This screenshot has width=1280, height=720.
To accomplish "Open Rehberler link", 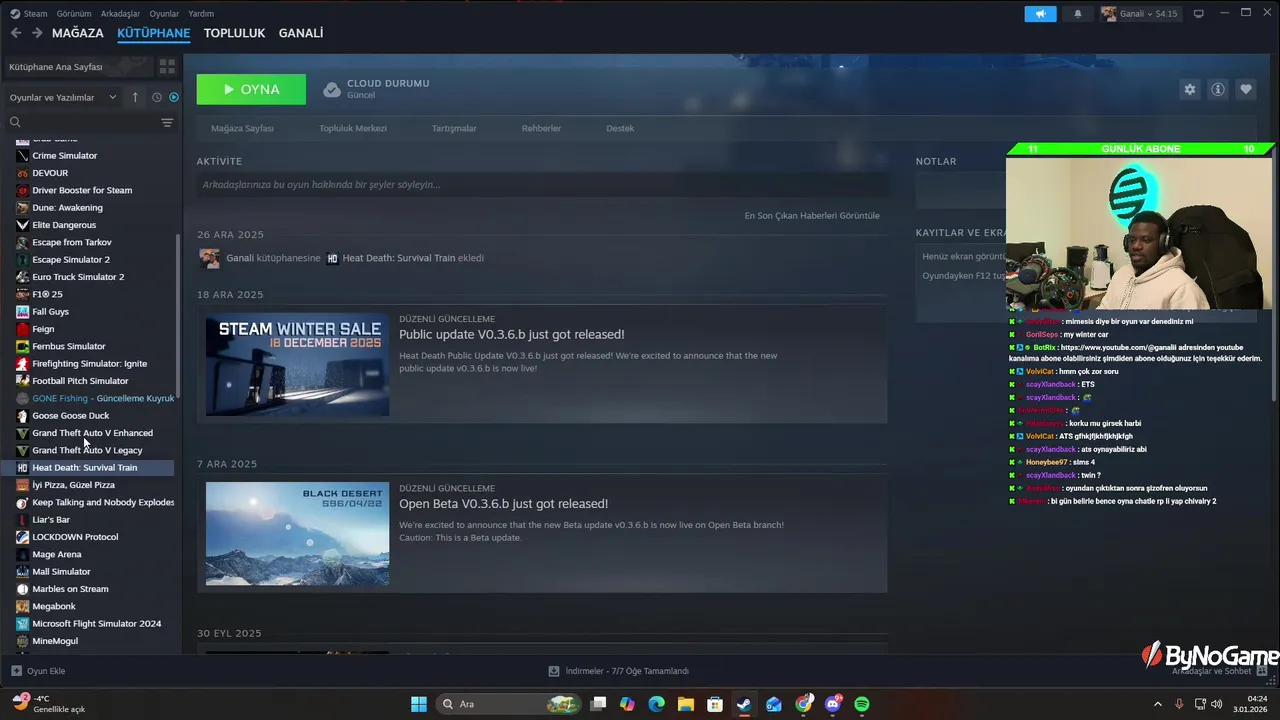I will (541, 128).
